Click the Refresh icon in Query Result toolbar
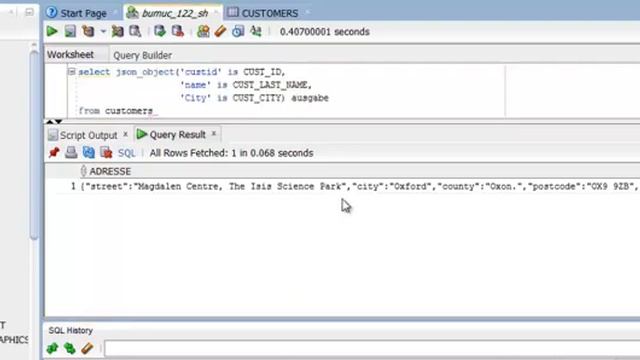The image size is (640, 360). tap(89, 153)
